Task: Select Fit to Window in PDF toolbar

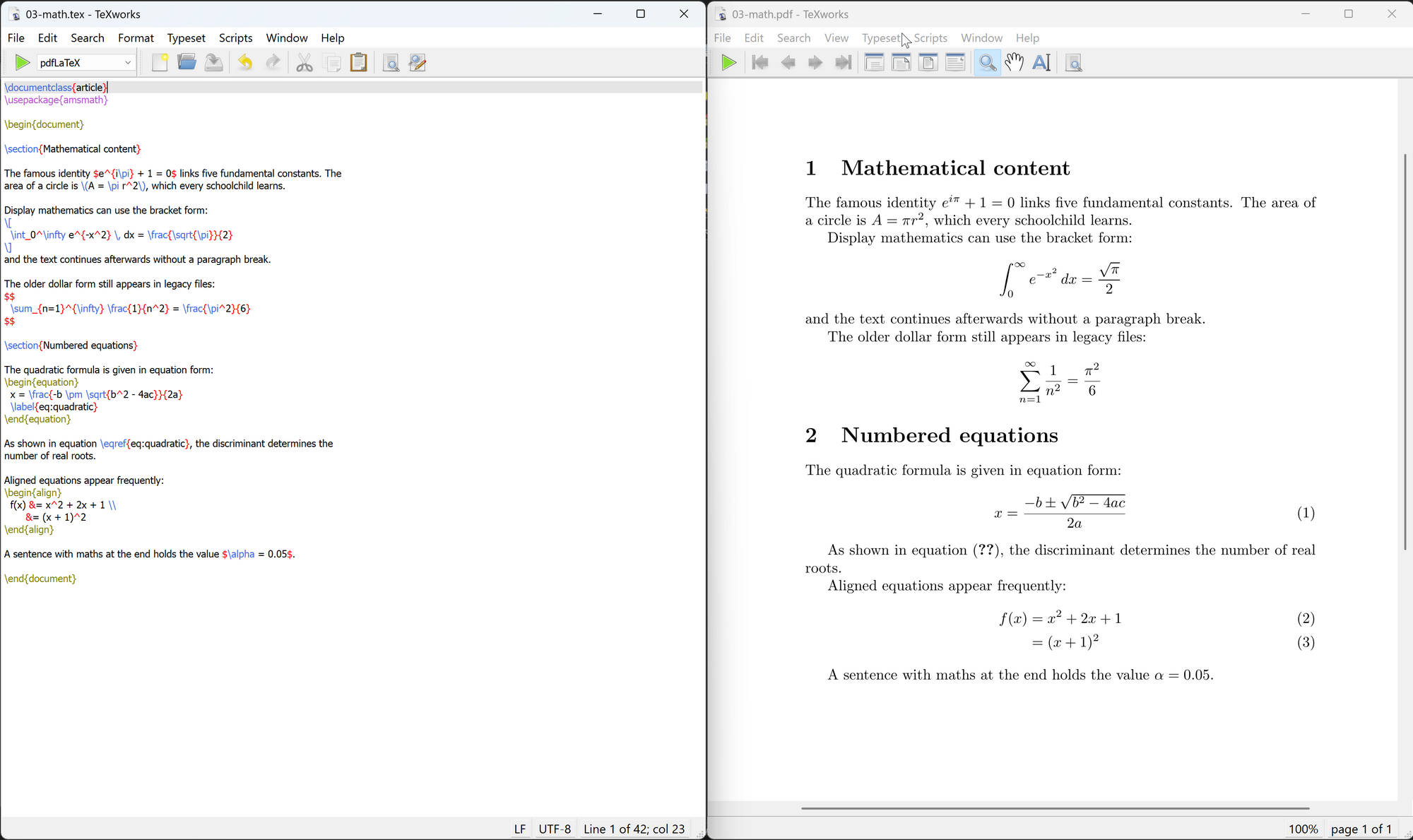Action: click(928, 63)
